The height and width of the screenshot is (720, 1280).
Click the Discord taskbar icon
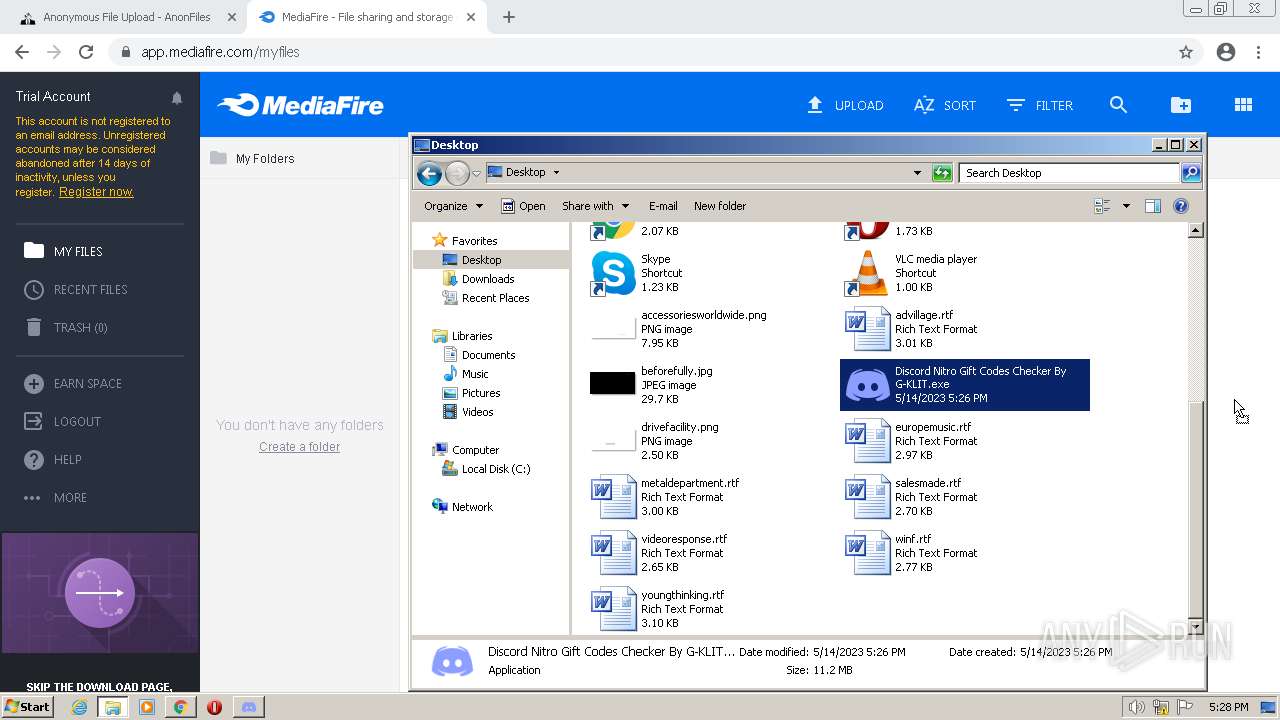pyautogui.click(x=248, y=707)
